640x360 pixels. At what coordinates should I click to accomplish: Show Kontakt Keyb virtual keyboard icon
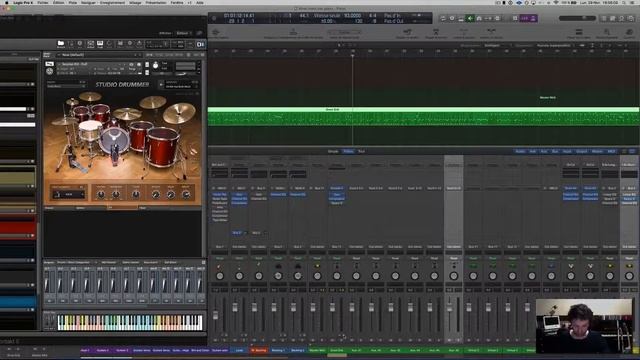point(100,44)
